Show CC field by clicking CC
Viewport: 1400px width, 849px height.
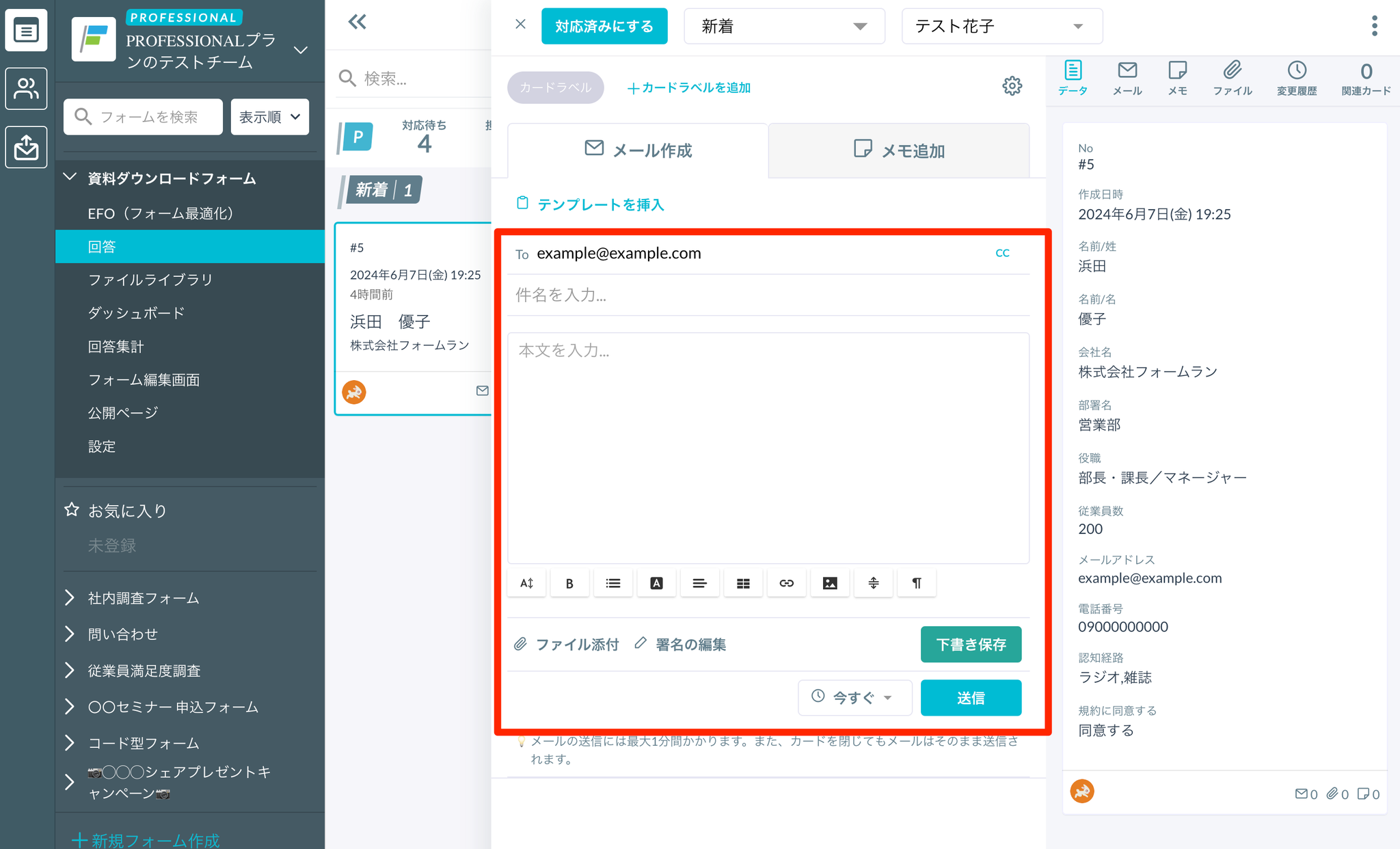tap(1002, 253)
